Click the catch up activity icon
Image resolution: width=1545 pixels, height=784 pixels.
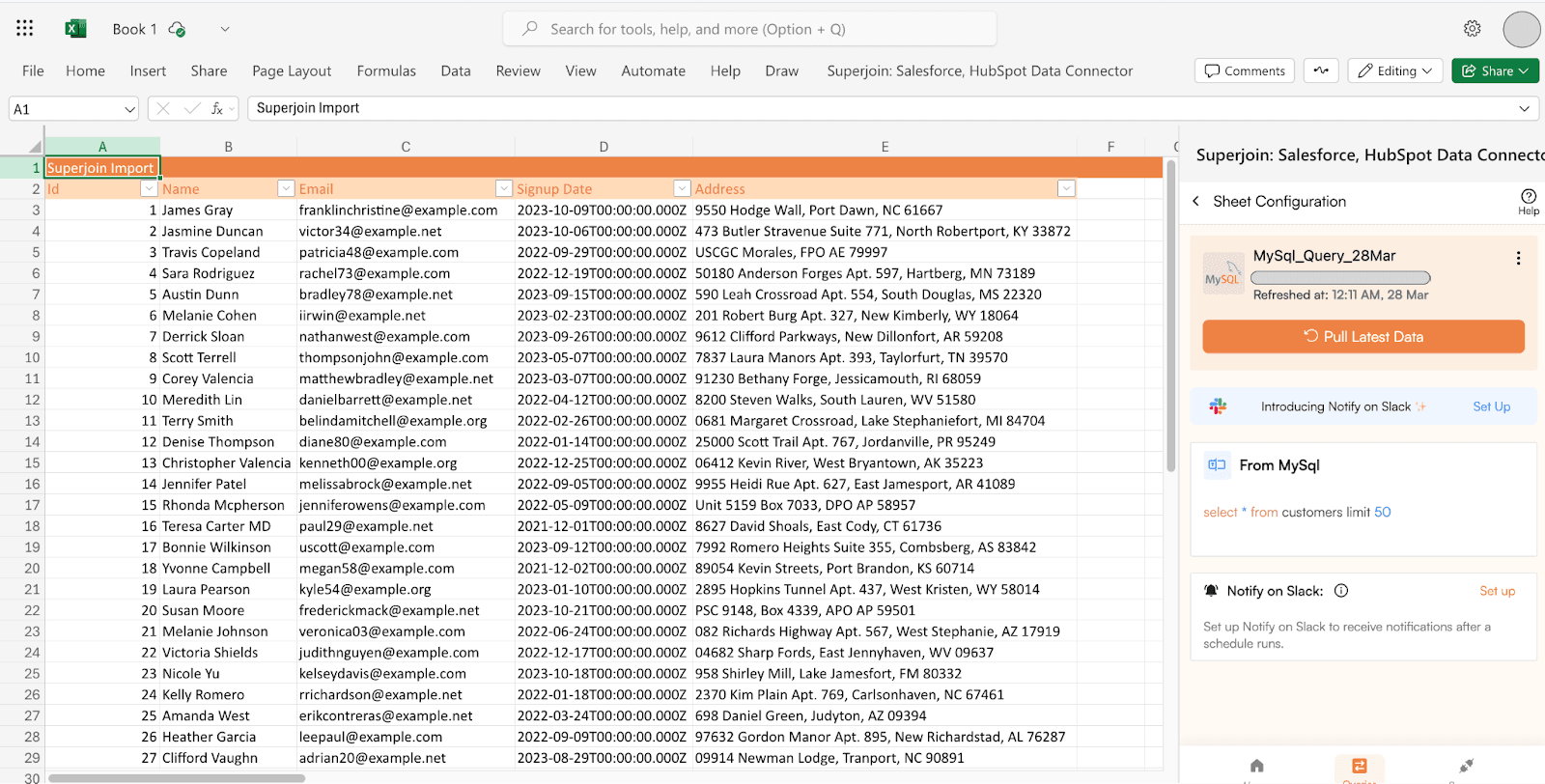[x=1320, y=70]
